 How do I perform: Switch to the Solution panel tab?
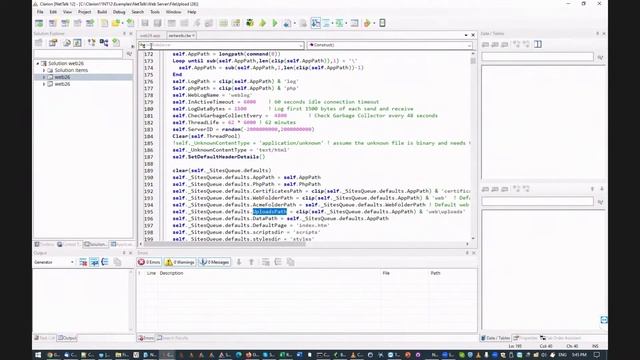95,244
